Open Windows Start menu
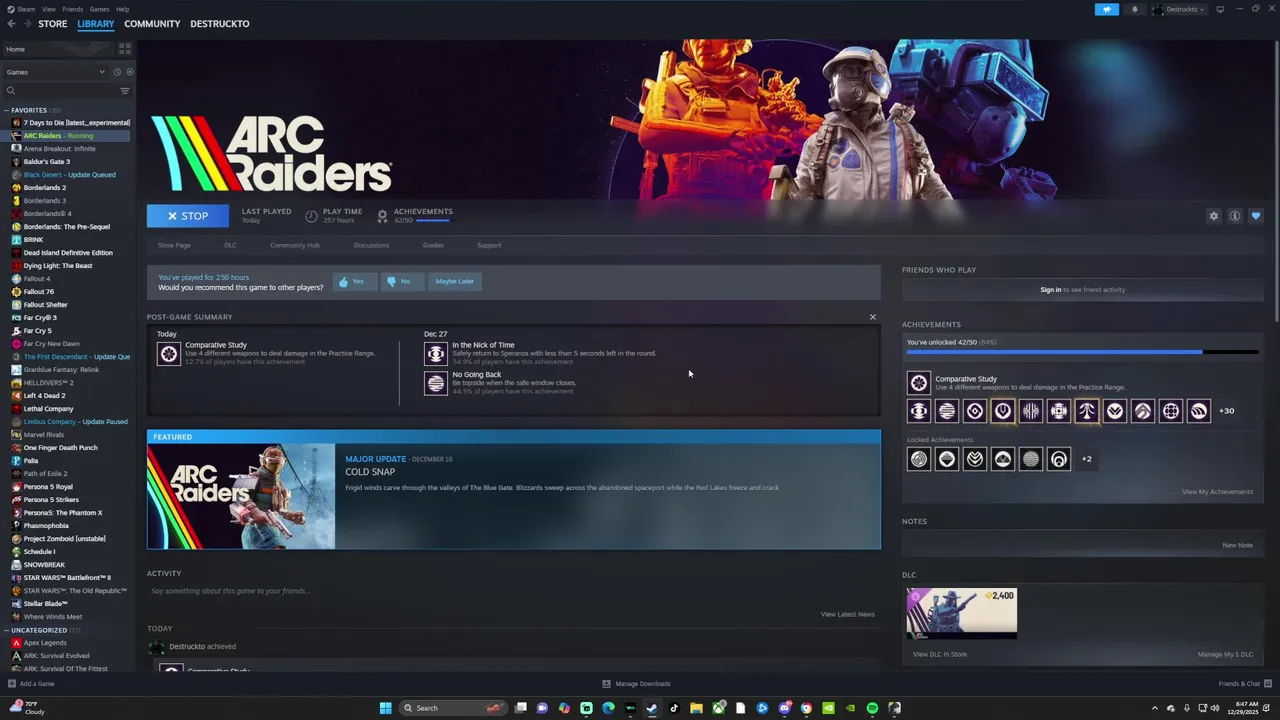 tap(386, 708)
